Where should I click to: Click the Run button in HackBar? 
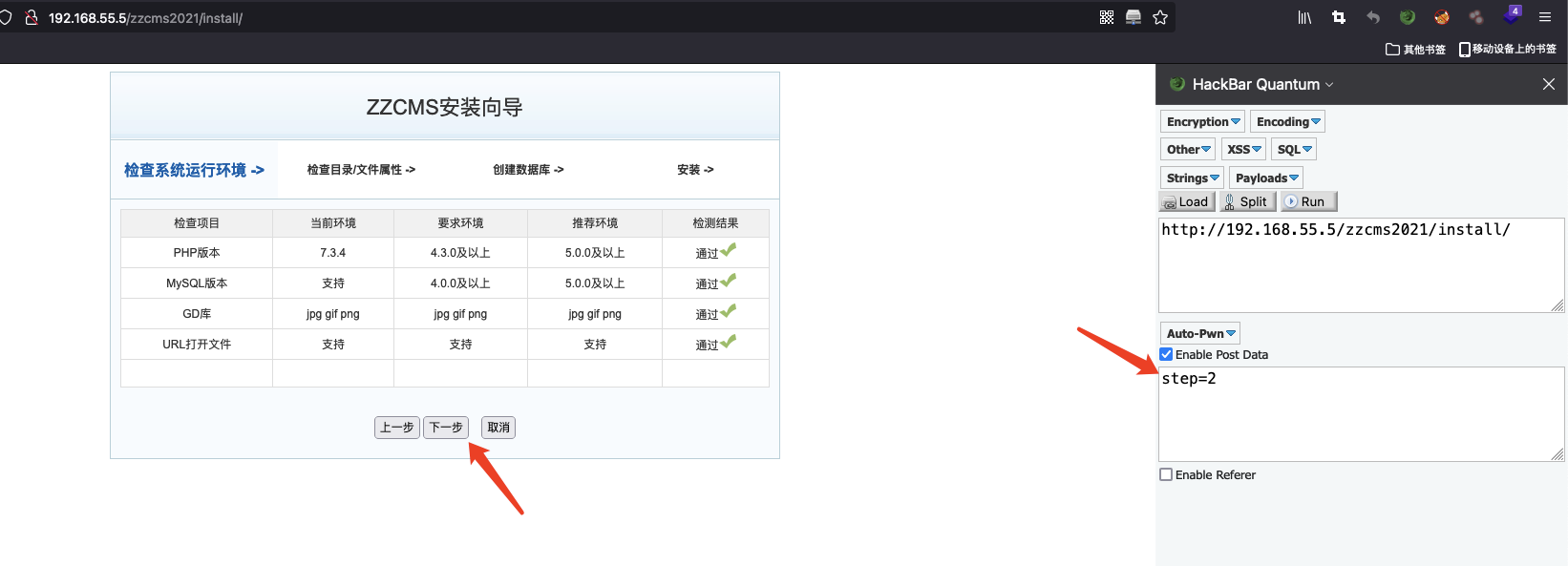pyautogui.click(x=1308, y=201)
